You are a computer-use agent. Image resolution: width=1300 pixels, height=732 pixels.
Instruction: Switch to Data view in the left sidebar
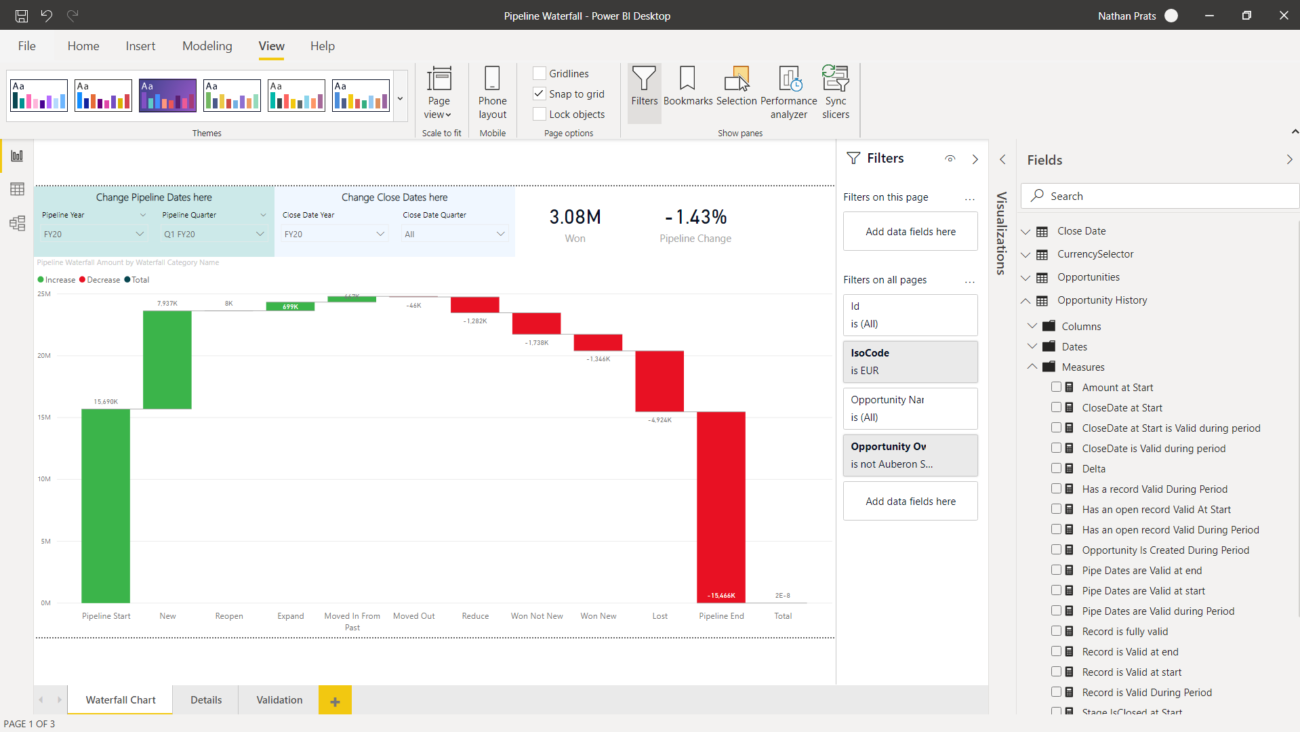16,189
